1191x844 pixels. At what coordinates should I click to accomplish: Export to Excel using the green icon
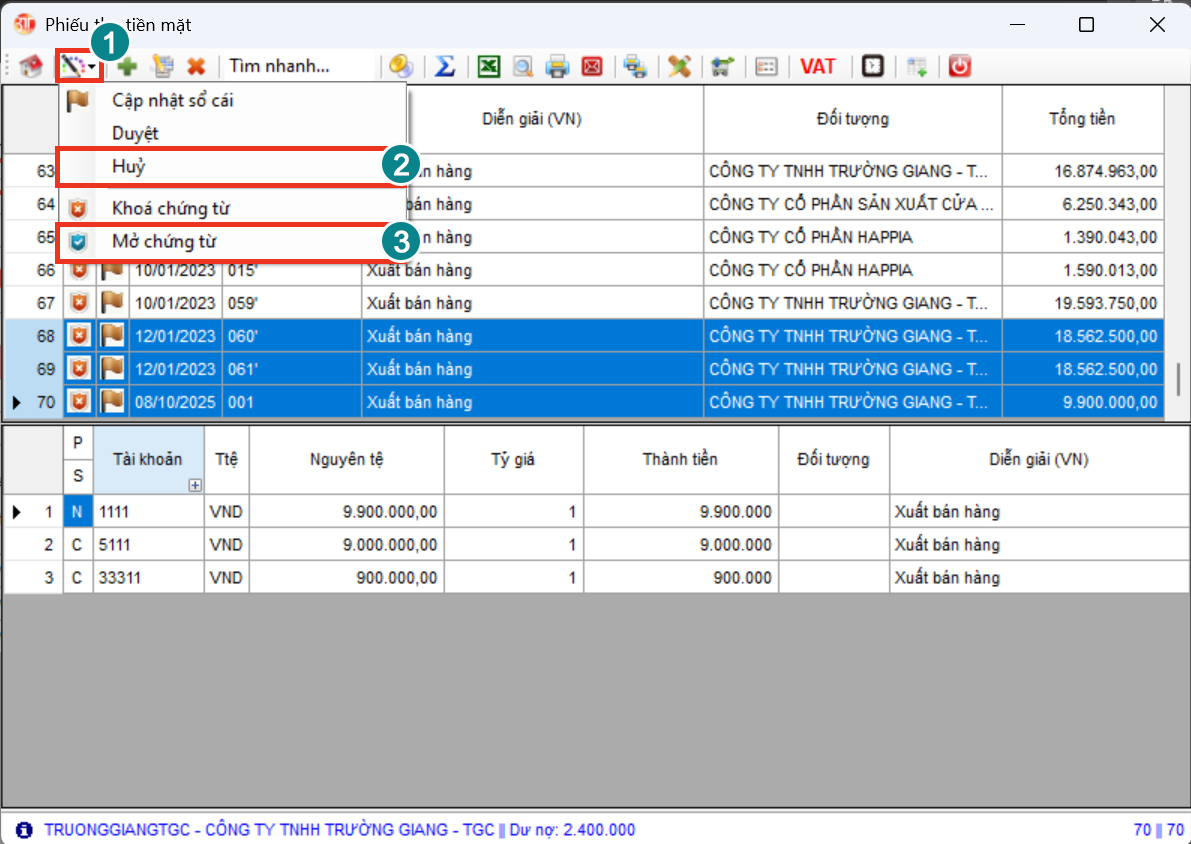(x=488, y=67)
